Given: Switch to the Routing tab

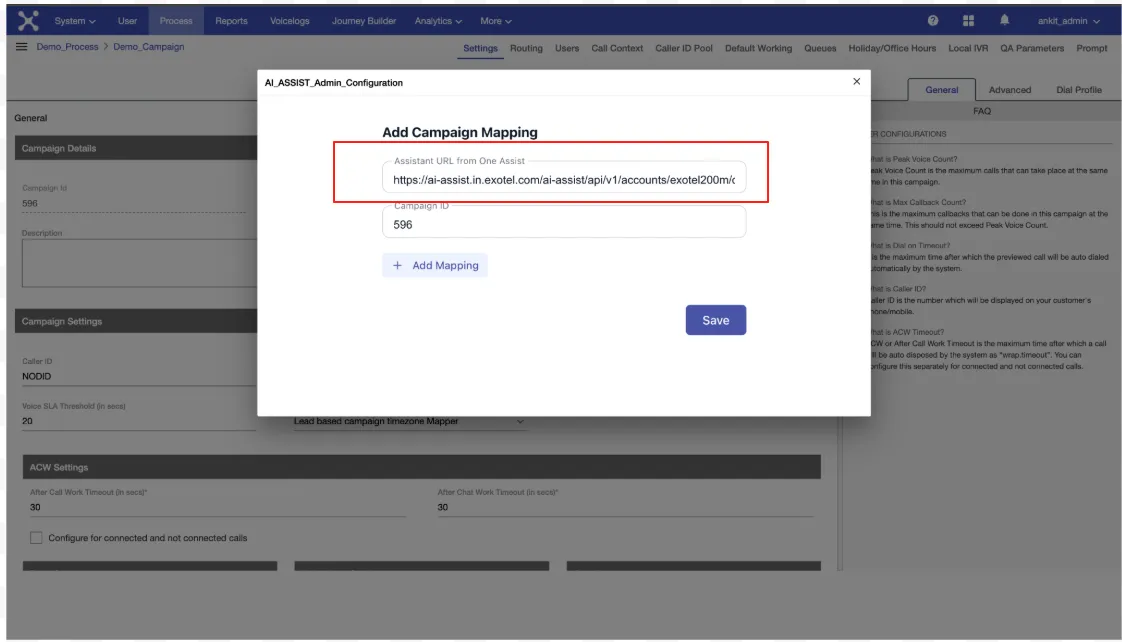Looking at the screenshot, I should [526, 48].
